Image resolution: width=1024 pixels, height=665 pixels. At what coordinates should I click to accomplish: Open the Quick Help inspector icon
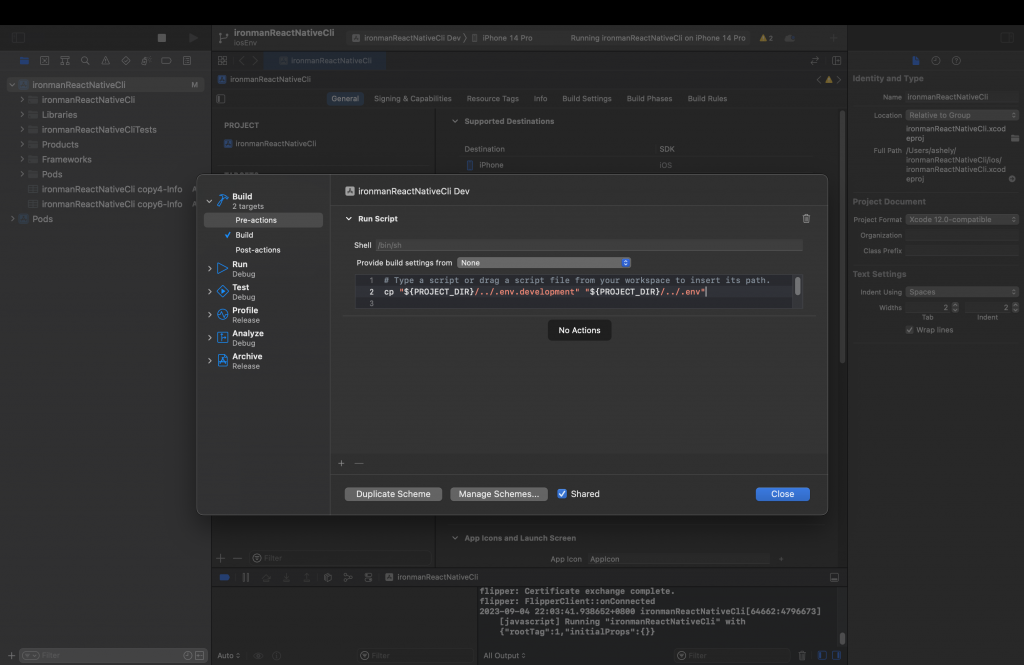pyautogui.click(x=956, y=61)
